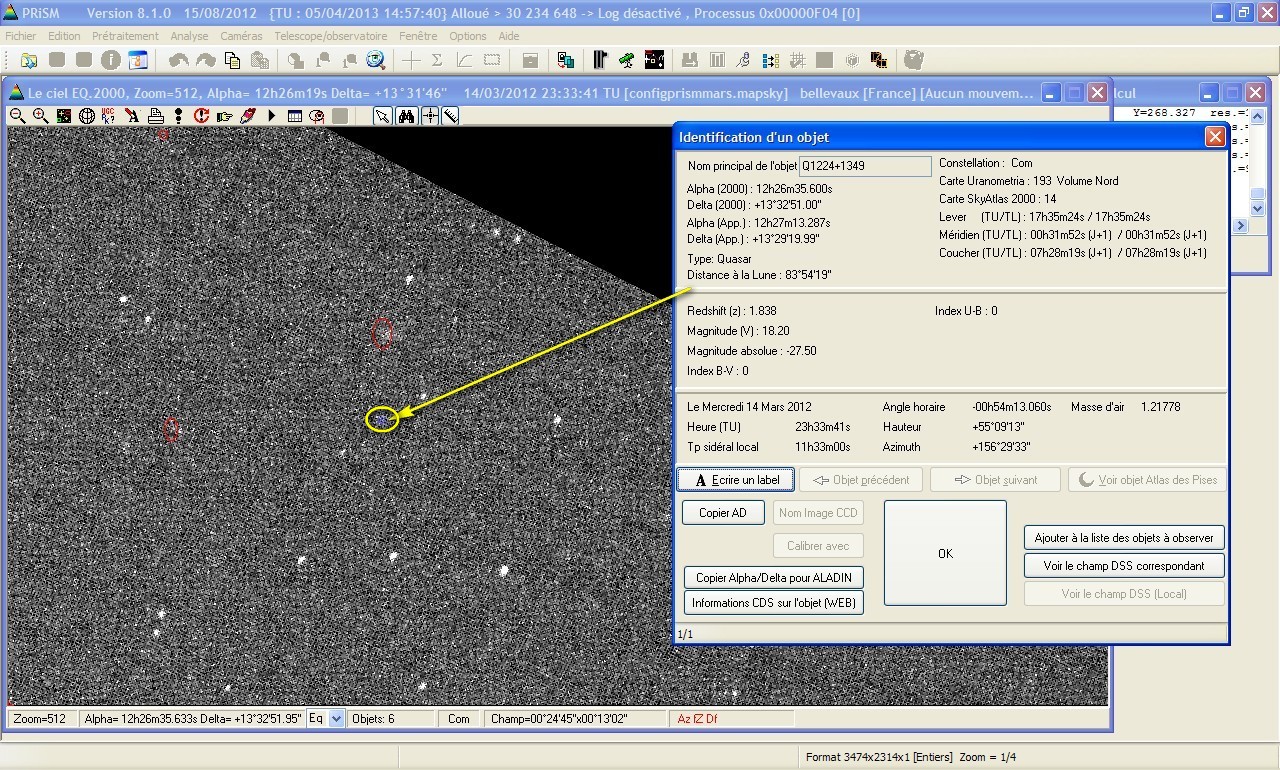
Task: Click the zoom out magnifier icon
Action: click(x=17, y=116)
